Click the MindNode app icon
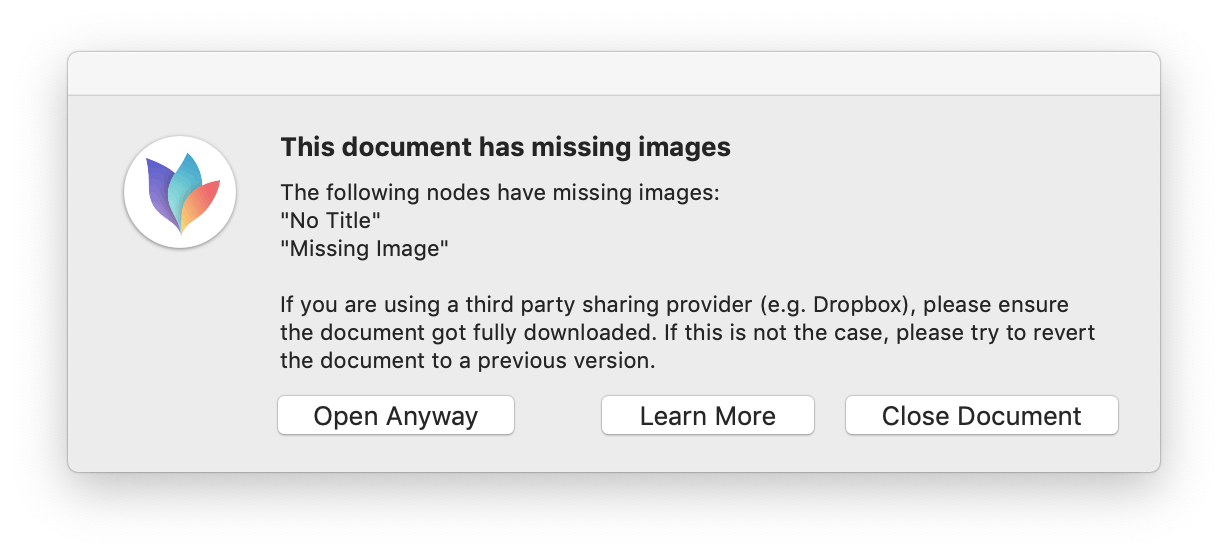 (x=180, y=193)
